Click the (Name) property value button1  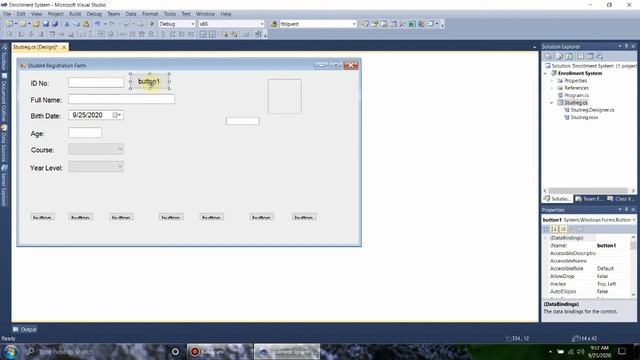click(606, 246)
